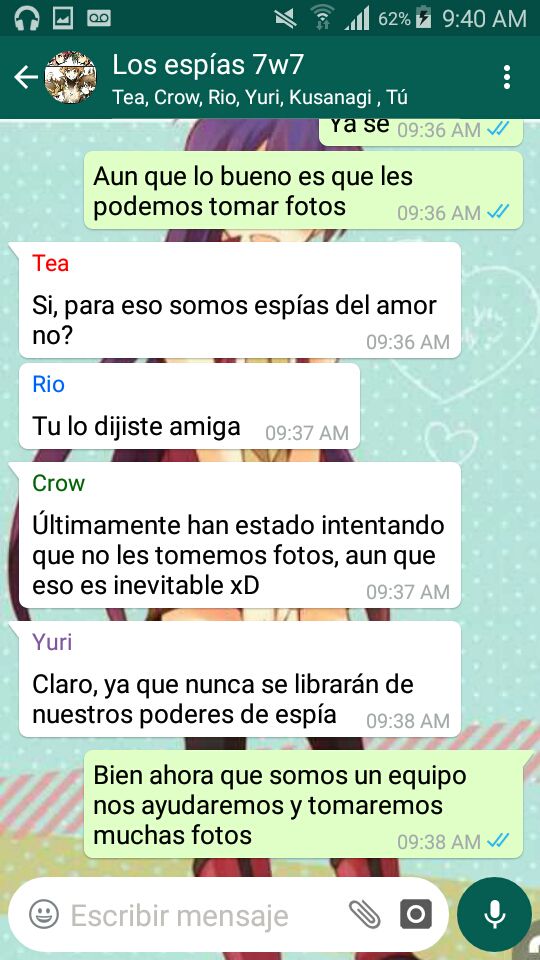Tap the battery indicator in status bar
Image resolution: width=540 pixels, height=960 pixels.
(423, 18)
